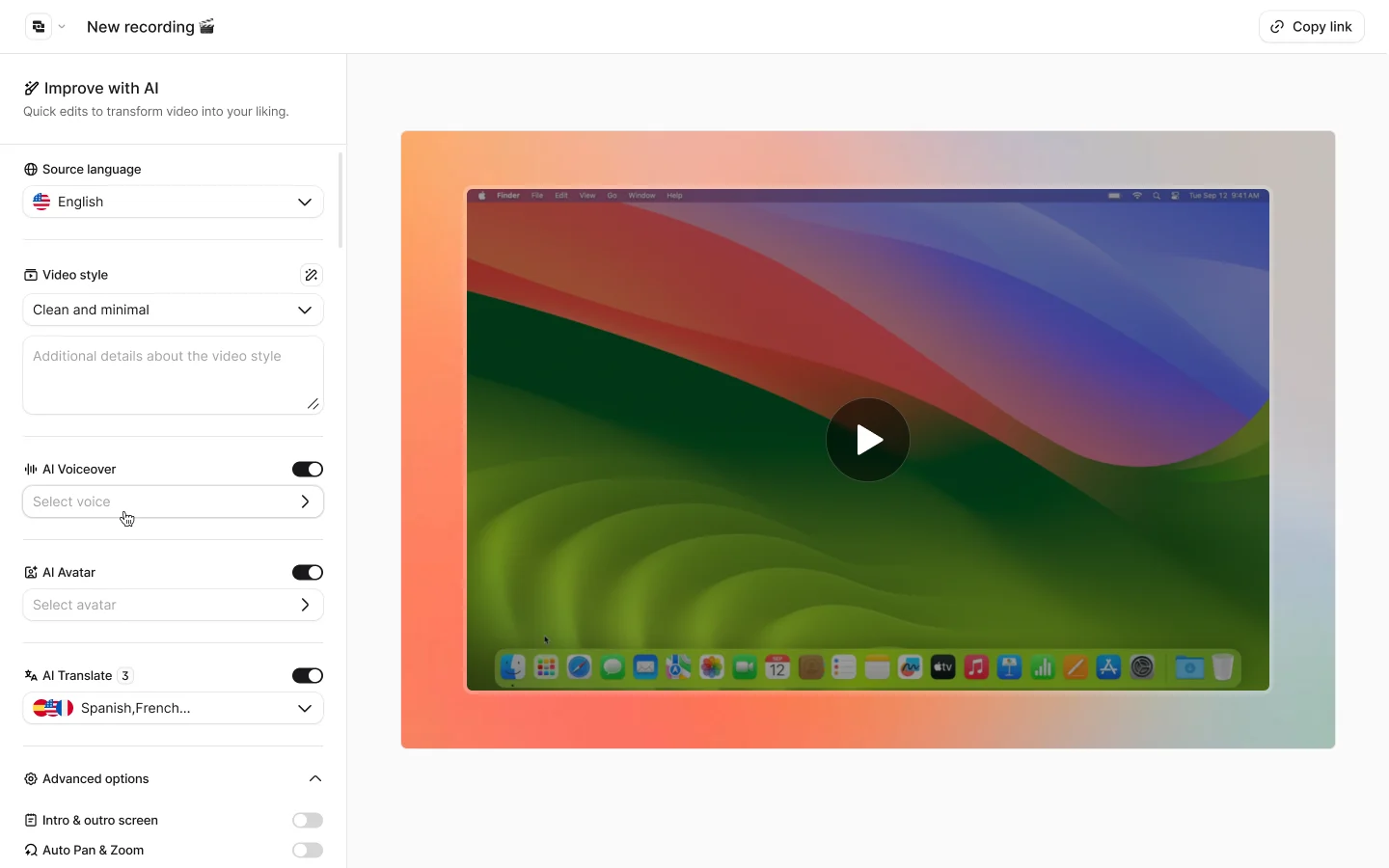This screenshot has width=1389, height=868.
Task: Open the Select voice picker
Action: (x=173, y=502)
